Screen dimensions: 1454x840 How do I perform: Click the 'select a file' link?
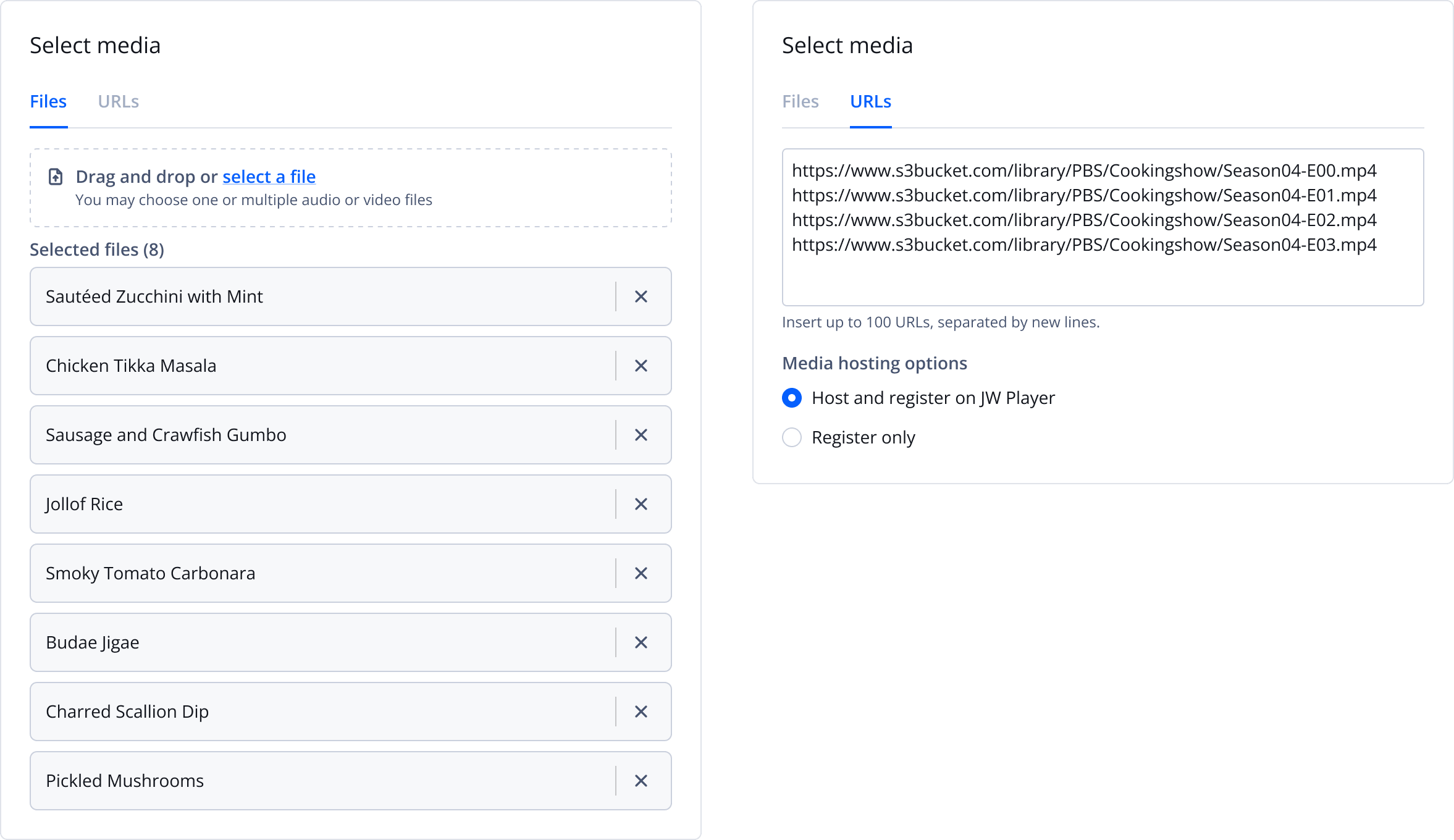coord(269,177)
